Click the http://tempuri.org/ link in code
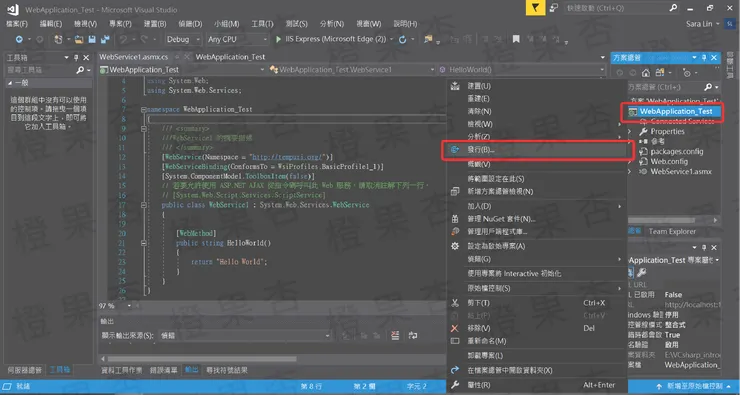The height and width of the screenshot is (395, 740). [x=287, y=157]
